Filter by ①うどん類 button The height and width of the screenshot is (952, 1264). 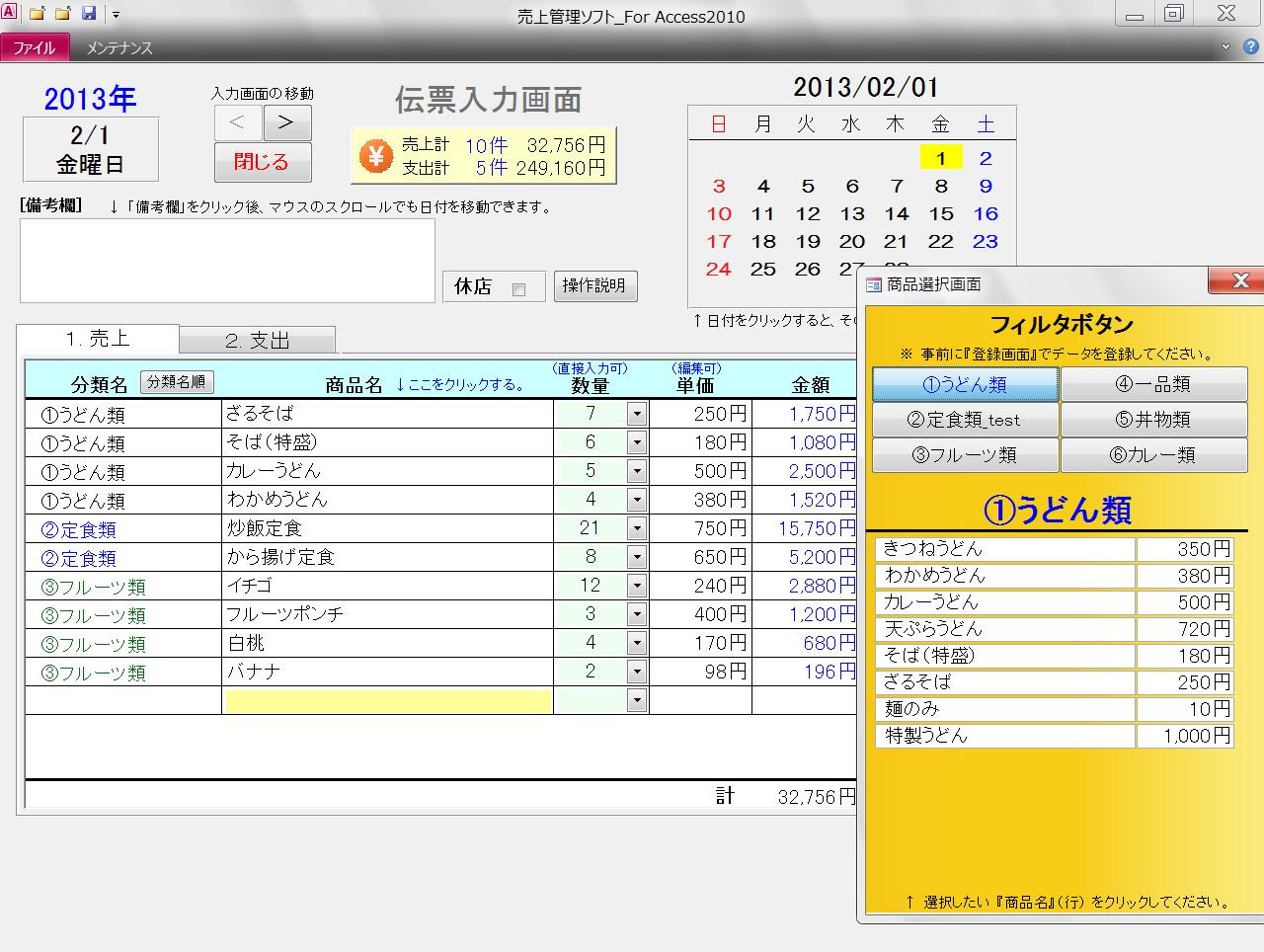click(966, 384)
